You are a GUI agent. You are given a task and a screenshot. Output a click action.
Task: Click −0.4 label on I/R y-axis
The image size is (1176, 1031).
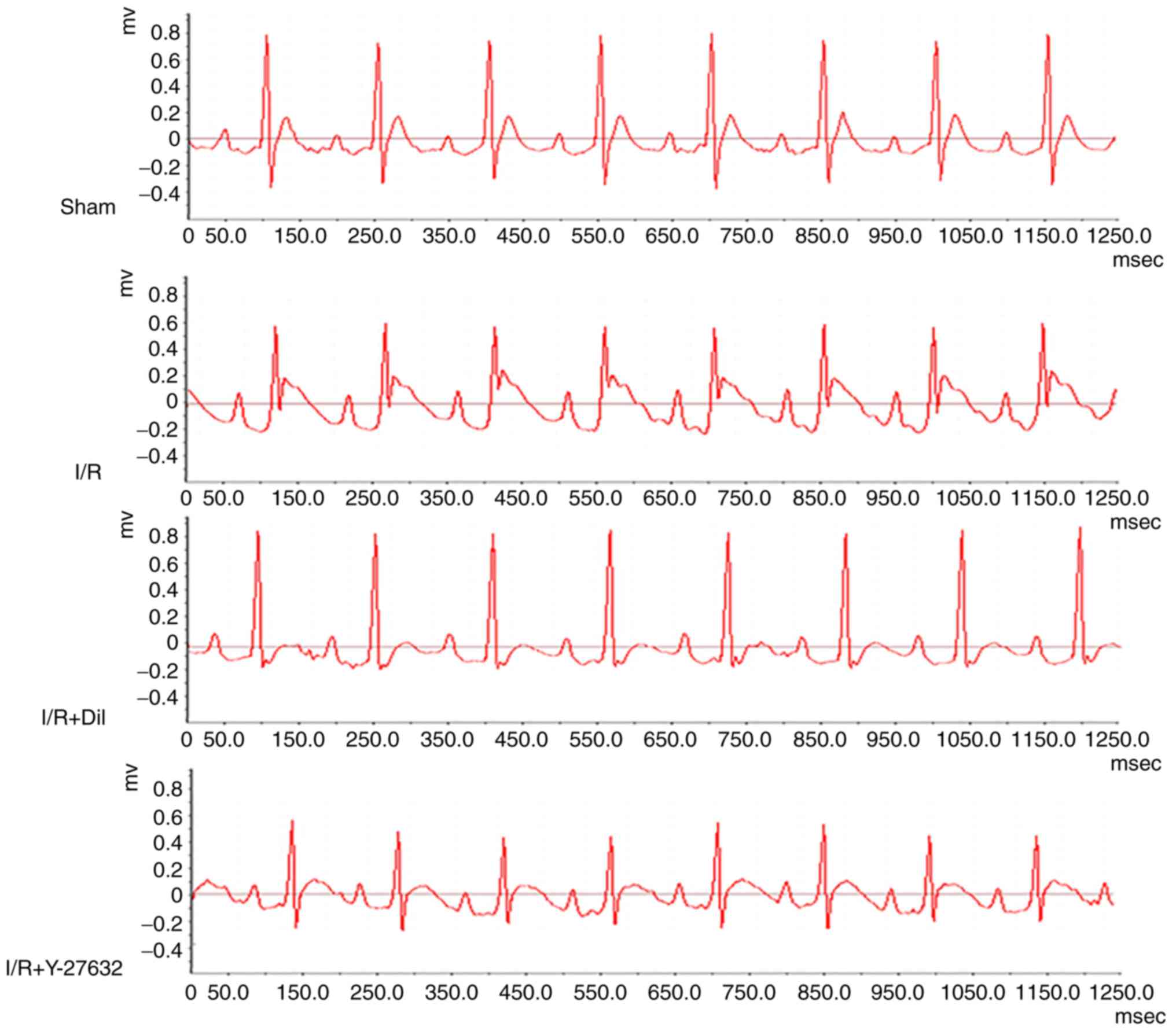coord(157,457)
